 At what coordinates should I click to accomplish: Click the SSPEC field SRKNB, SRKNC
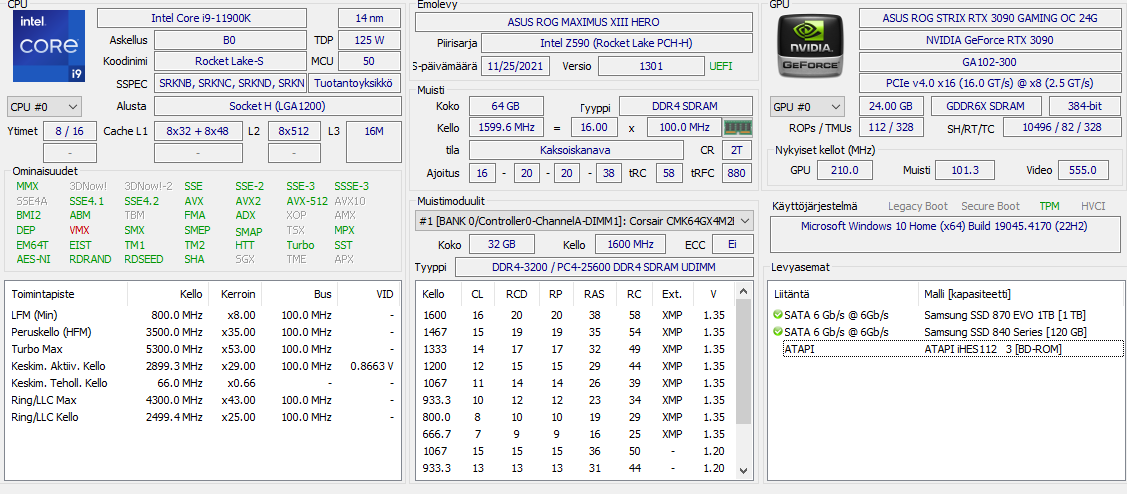coord(230,84)
